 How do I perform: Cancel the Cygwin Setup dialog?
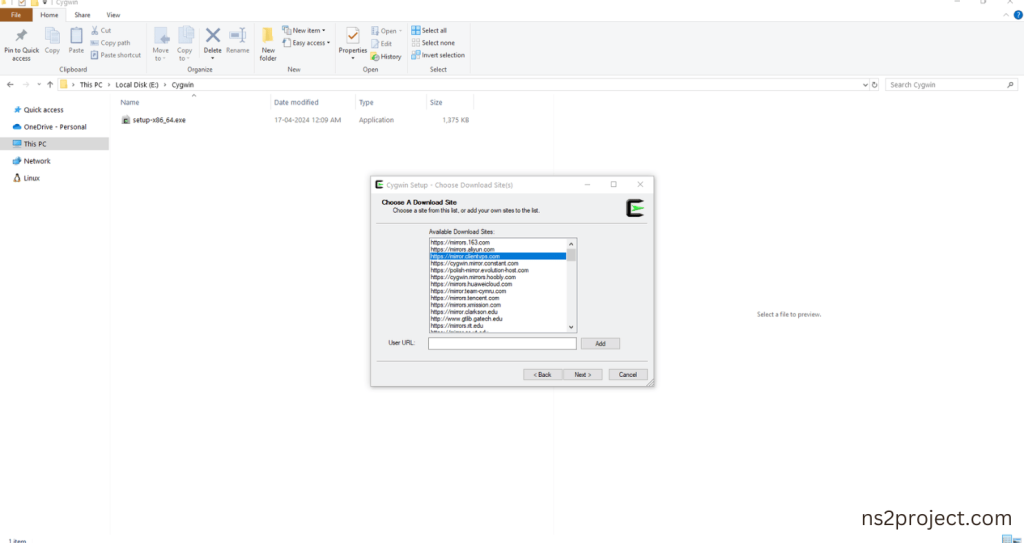click(628, 374)
